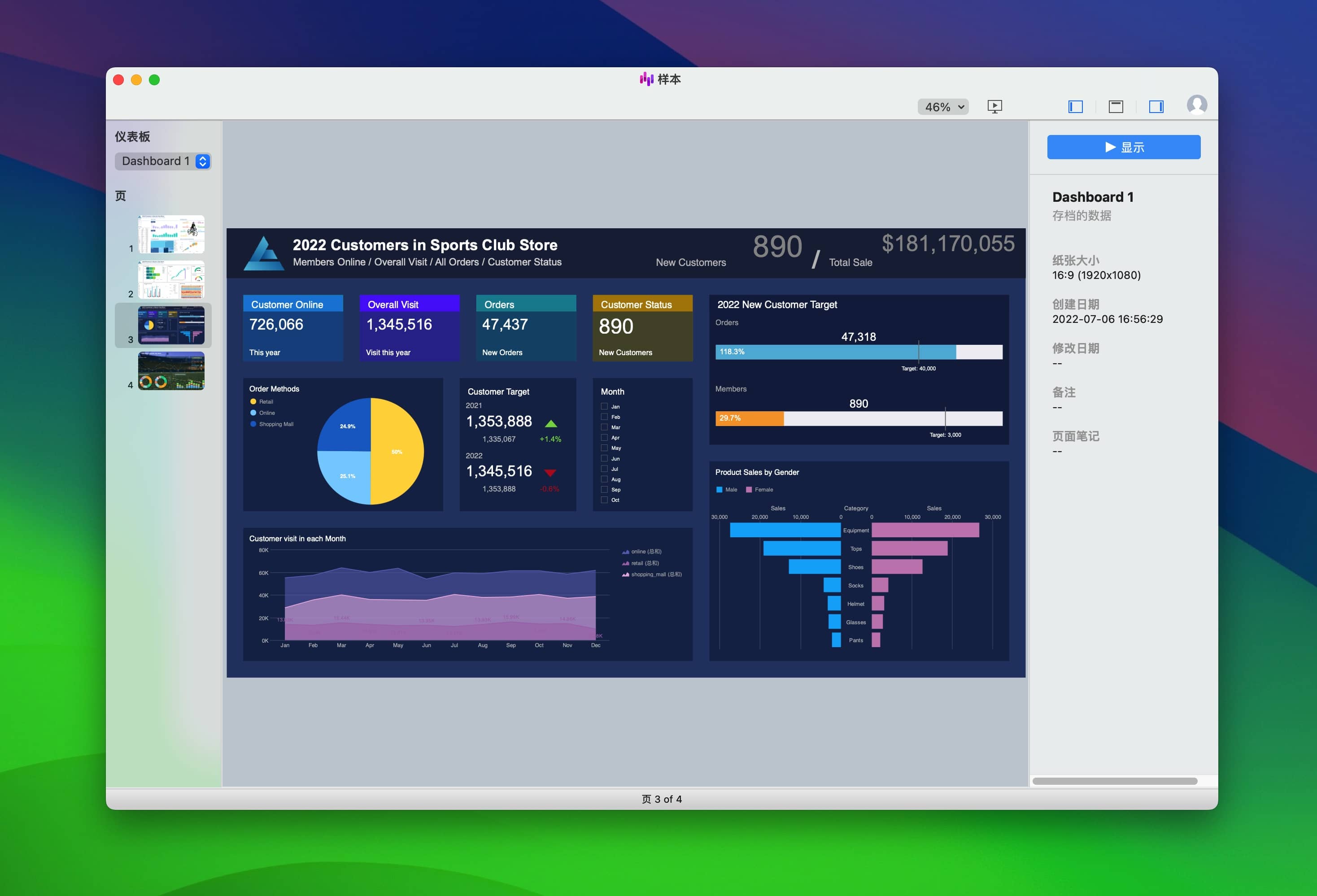Click the Shoes category label

point(856,567)
